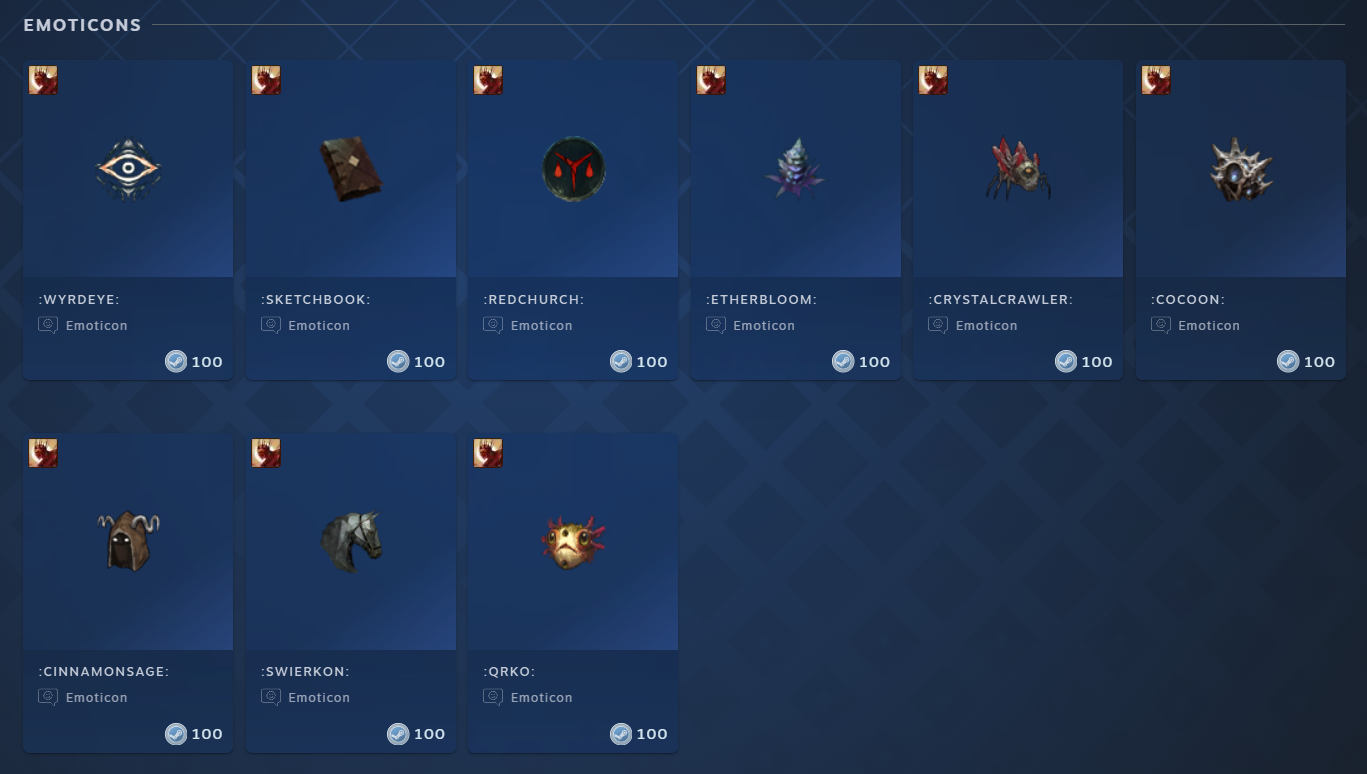Choose the ETHERBLOOM crystal flower emoticon
Screen dimensions: 1367x774
(796, 168)
